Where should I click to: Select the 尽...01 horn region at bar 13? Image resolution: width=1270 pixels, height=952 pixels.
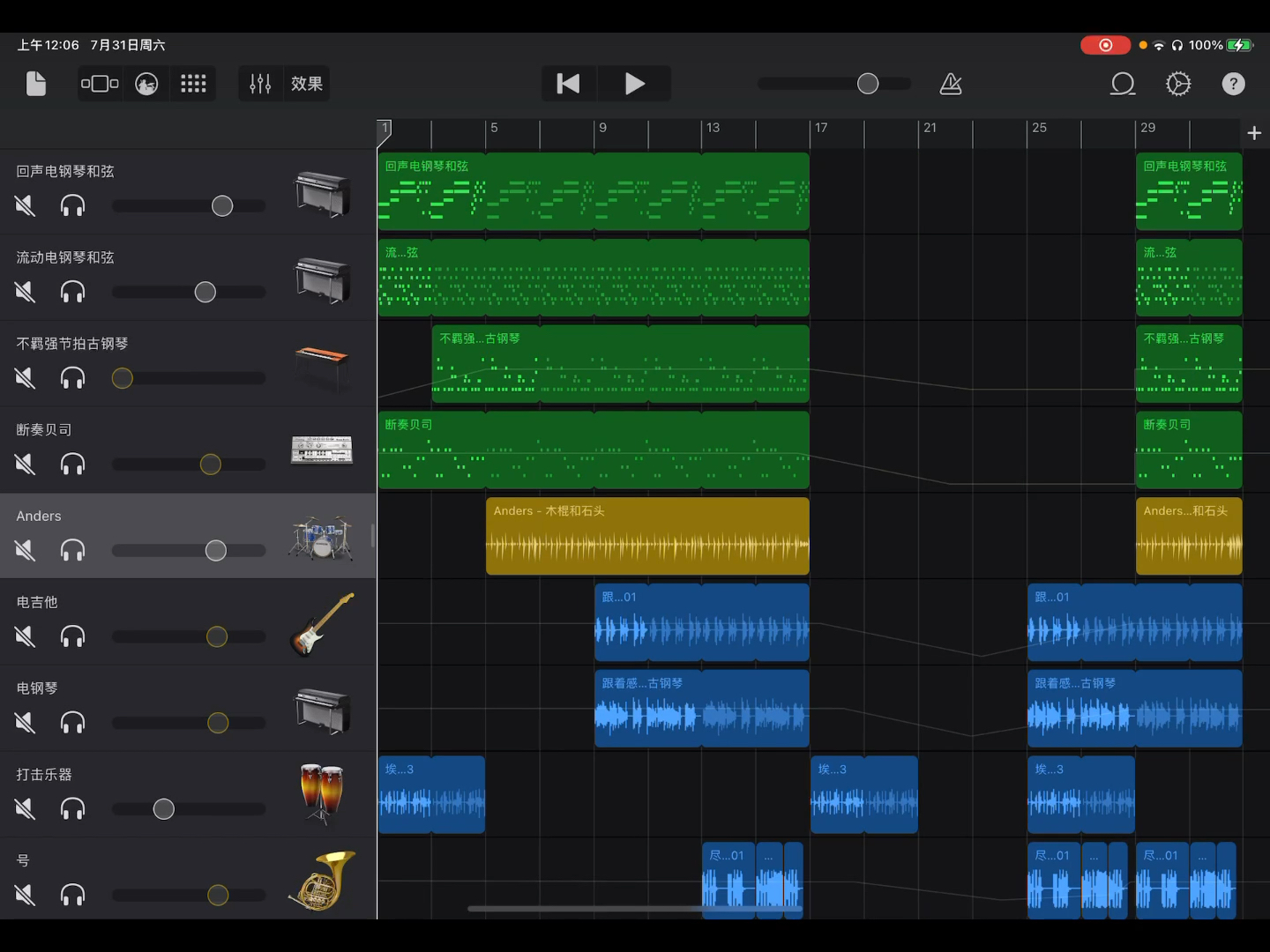[728, 881]
